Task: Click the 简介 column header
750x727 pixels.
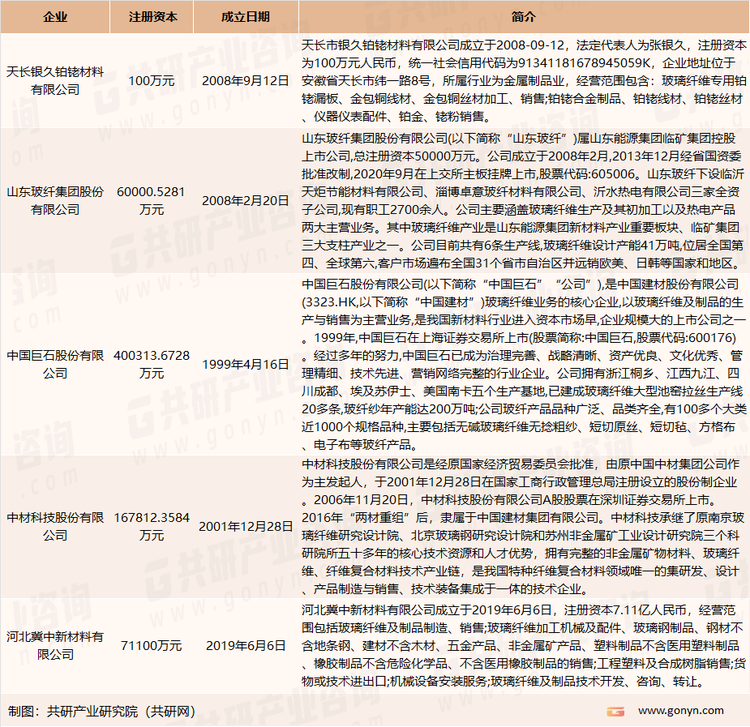Action: pyautogui.click(x=524, y=17)
